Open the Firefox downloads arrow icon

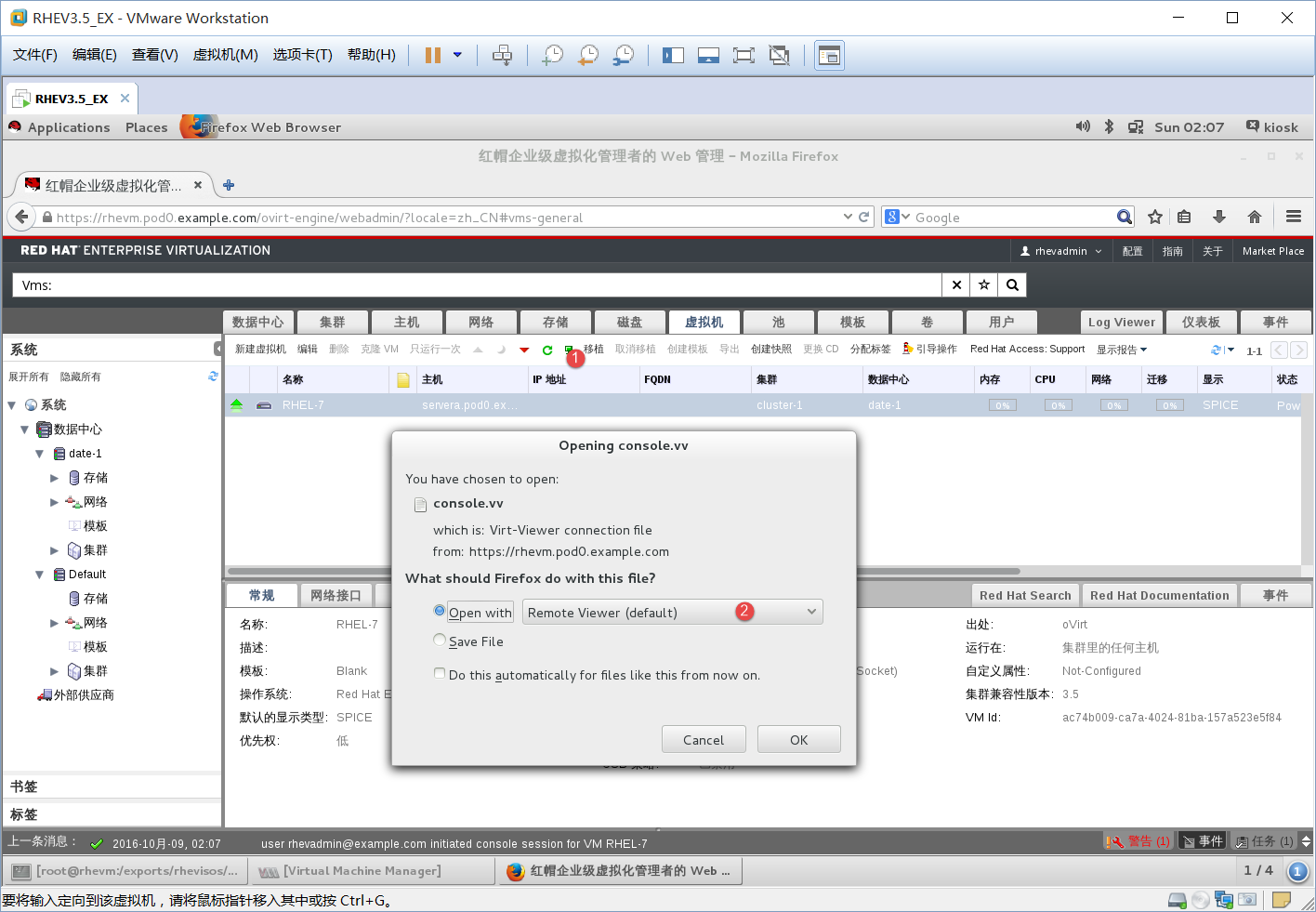(x=1219, y=217)
